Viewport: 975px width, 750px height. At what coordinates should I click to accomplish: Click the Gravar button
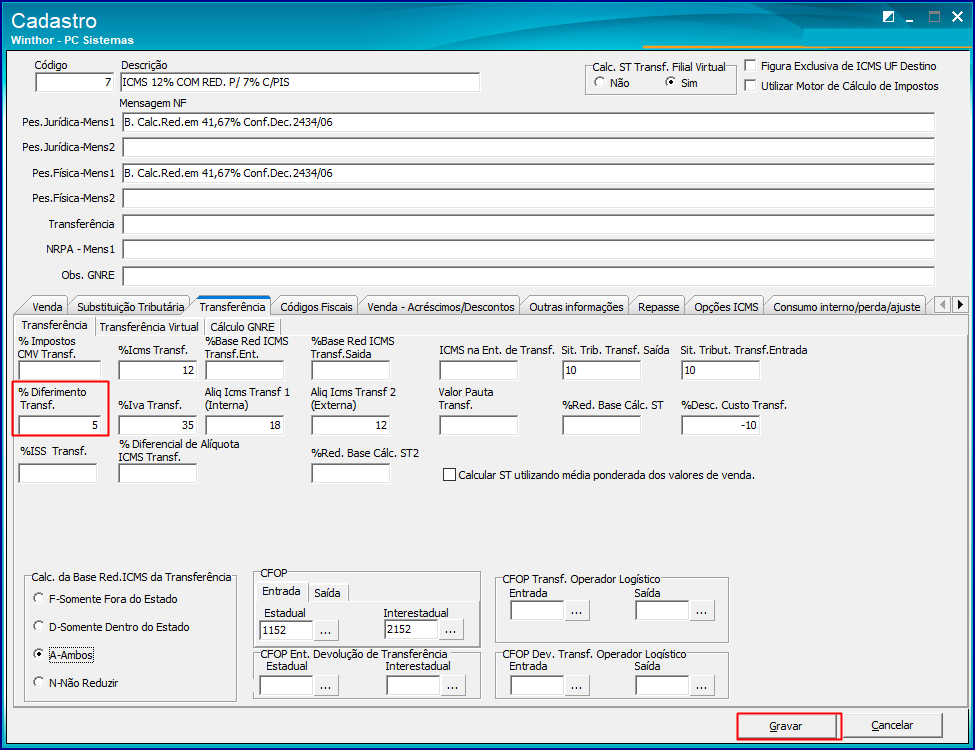pos(786,726)
